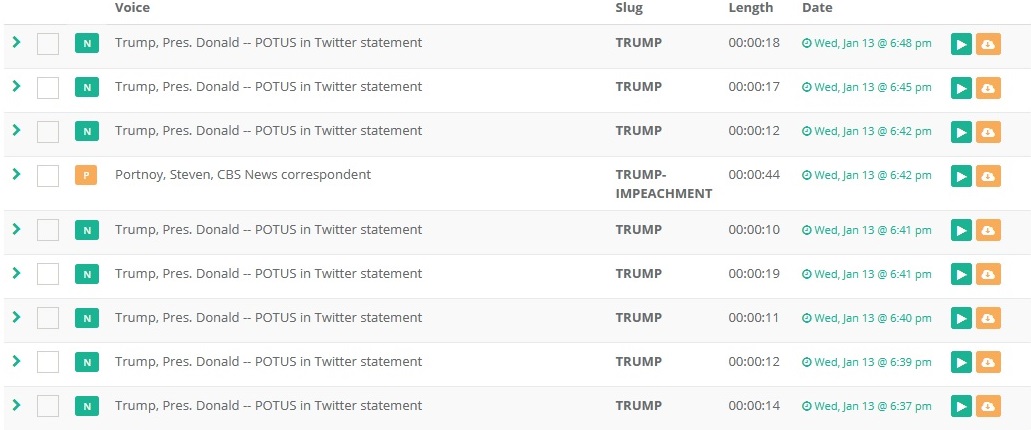Expand the 6:45 pm Trump row details

pos(16,87)
